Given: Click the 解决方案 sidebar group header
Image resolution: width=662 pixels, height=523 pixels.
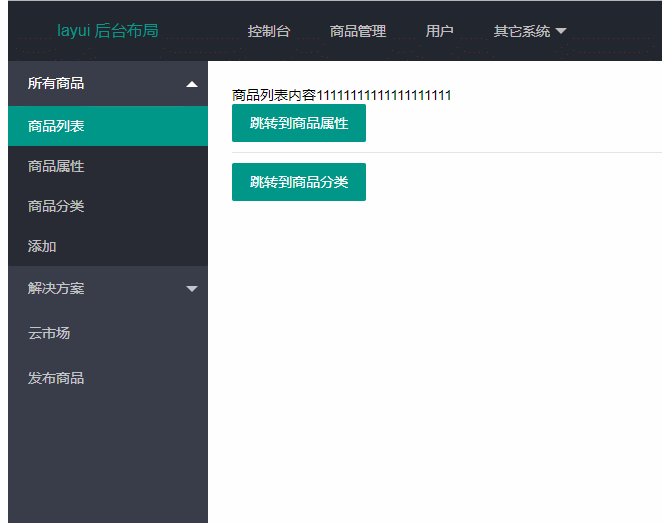Looking at the screenshot, I should (56, 288).
